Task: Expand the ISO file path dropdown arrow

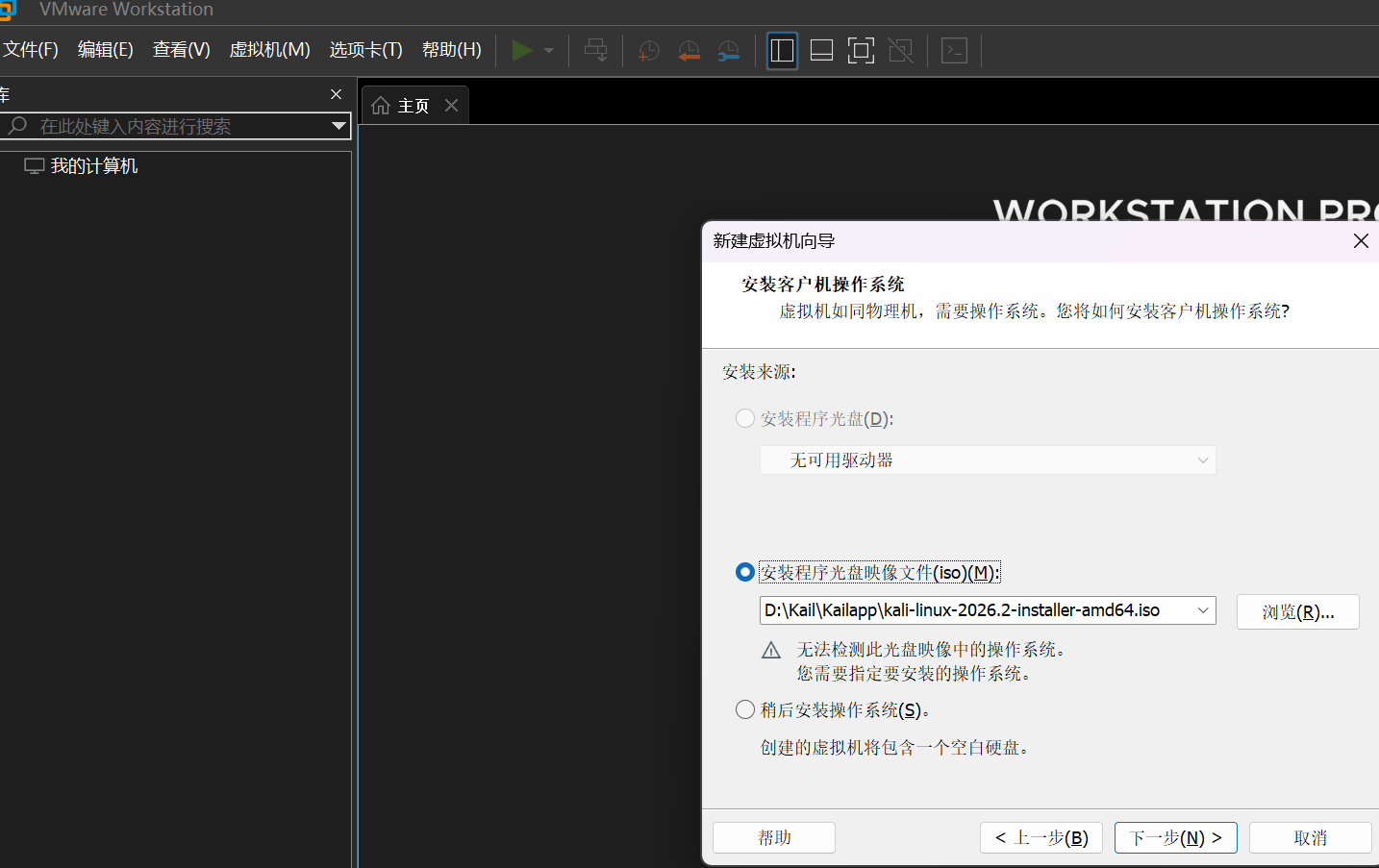Action: pos(1203,610)
